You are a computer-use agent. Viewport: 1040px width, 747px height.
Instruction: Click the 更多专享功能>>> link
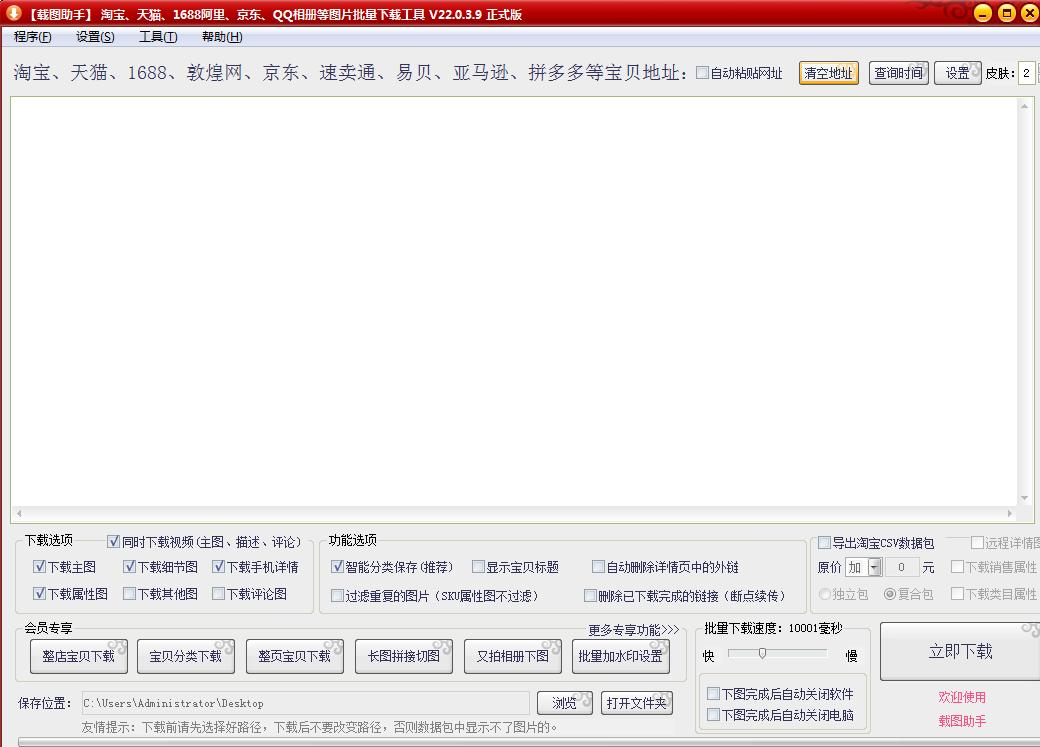pos(633,630)
